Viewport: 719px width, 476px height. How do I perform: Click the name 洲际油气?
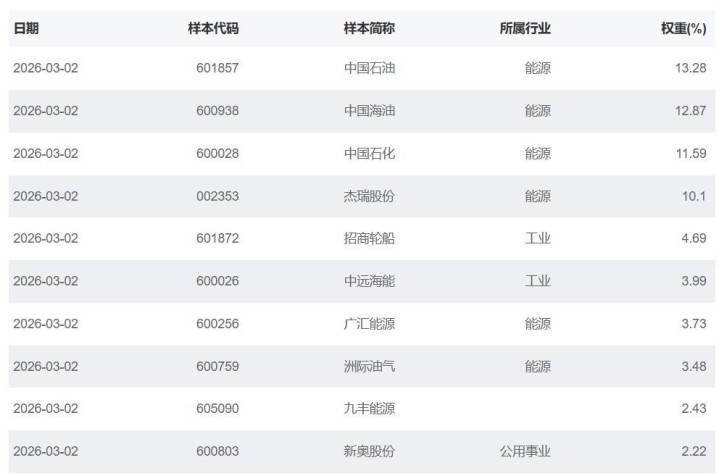[x=369, y=366]
